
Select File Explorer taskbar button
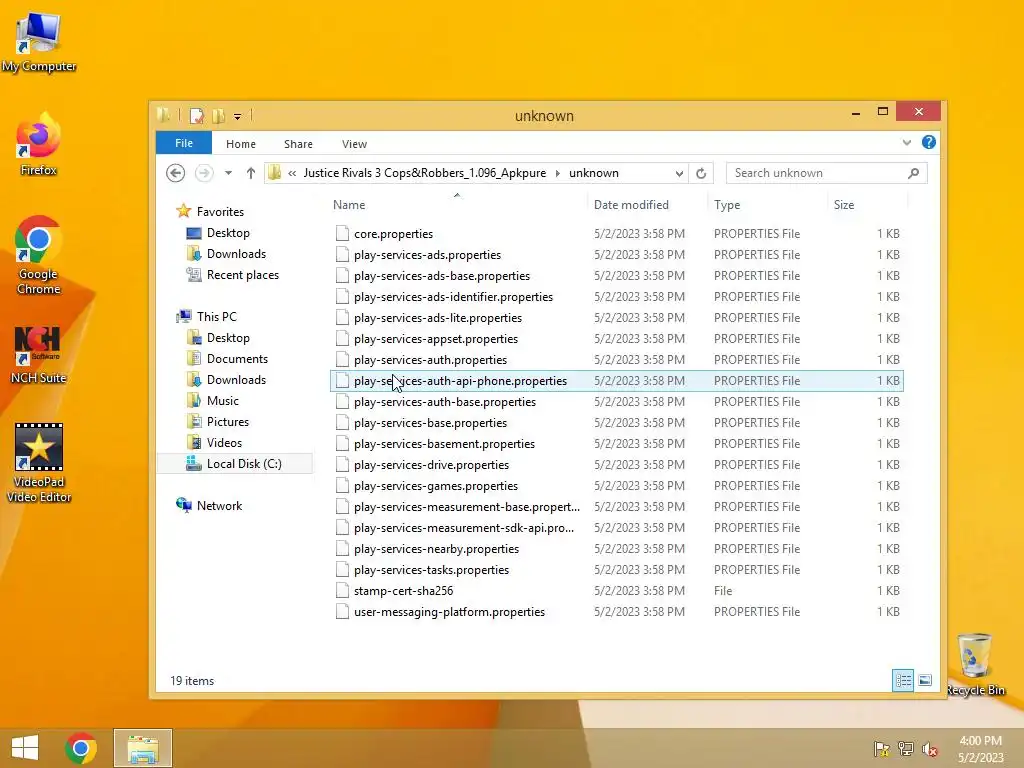click(143, 748)
